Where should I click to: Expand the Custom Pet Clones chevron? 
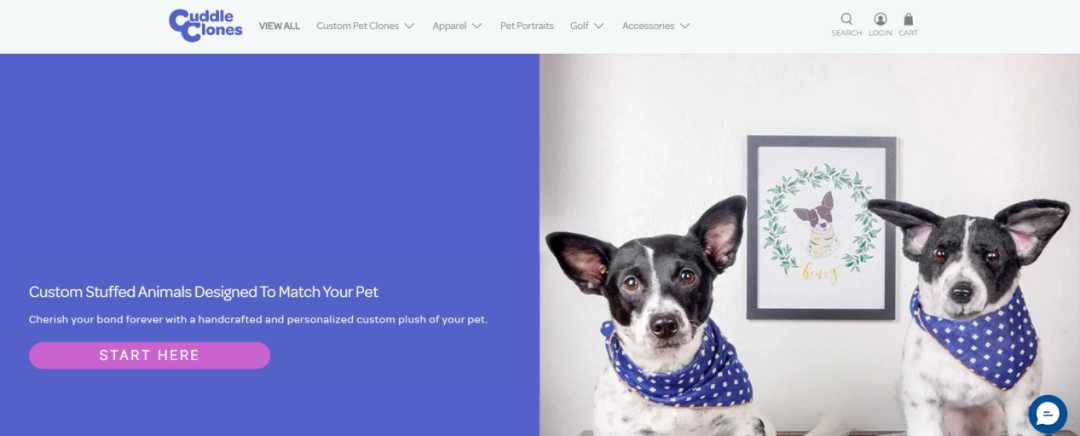[409, 26]
